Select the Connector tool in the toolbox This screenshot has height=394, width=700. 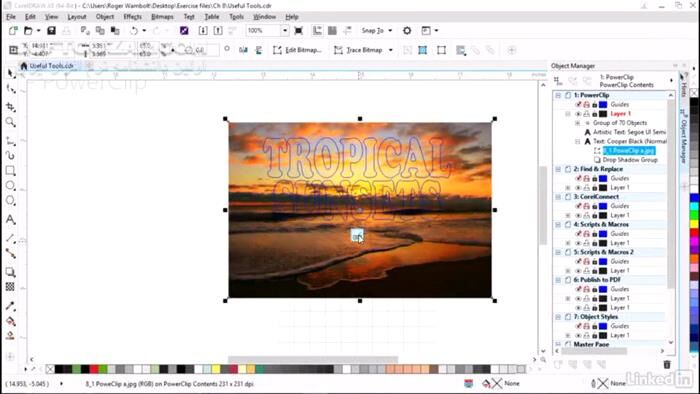(11, 253)
